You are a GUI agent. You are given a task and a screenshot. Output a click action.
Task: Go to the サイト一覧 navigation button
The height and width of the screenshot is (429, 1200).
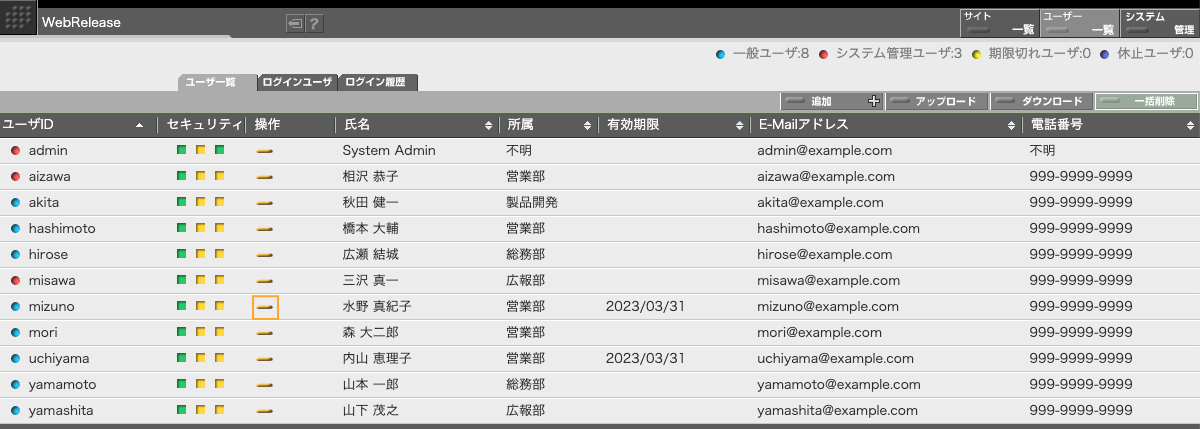point(998,23)
